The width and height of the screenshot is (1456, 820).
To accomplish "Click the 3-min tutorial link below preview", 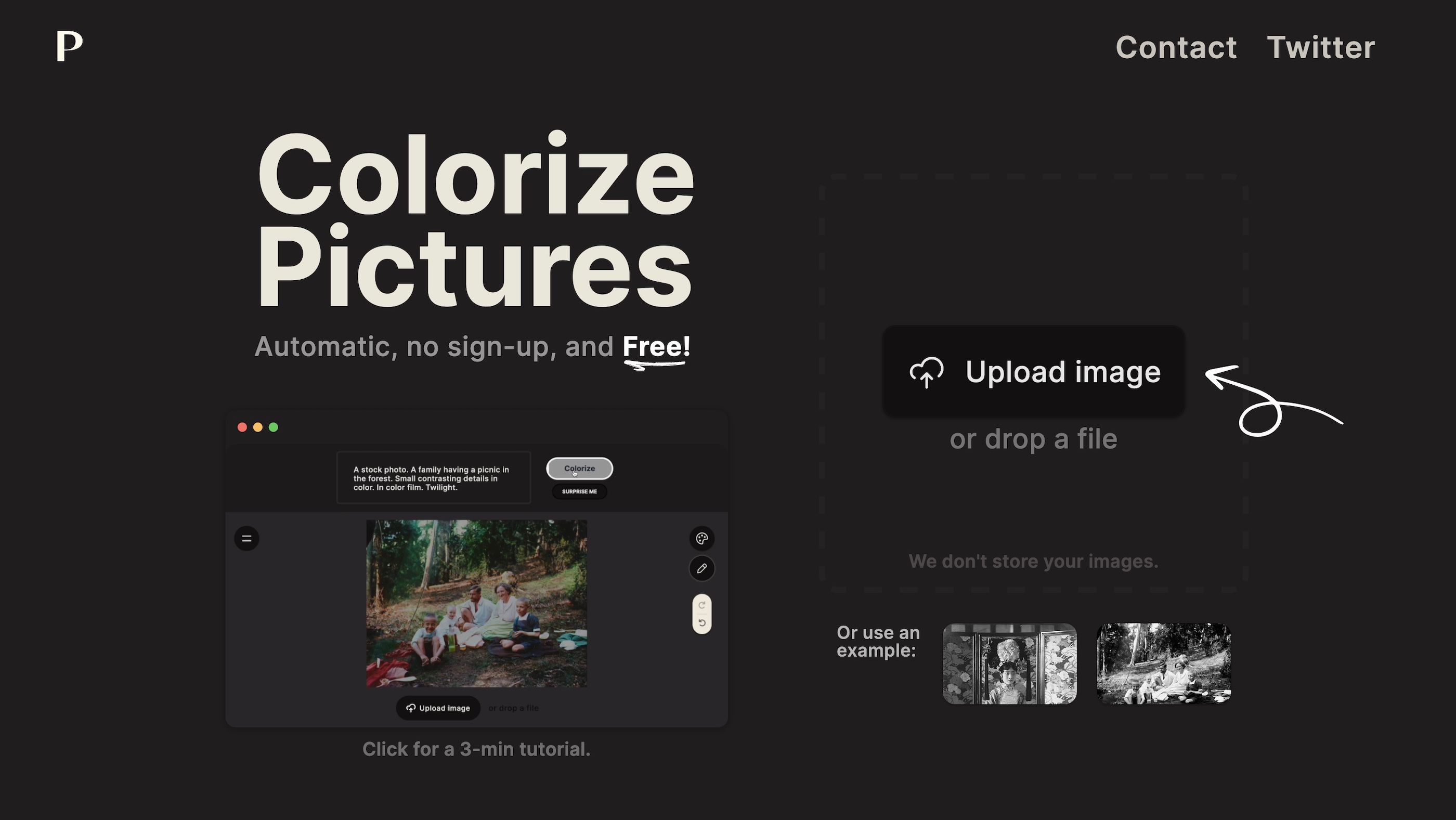I will [x=476, y=749].
